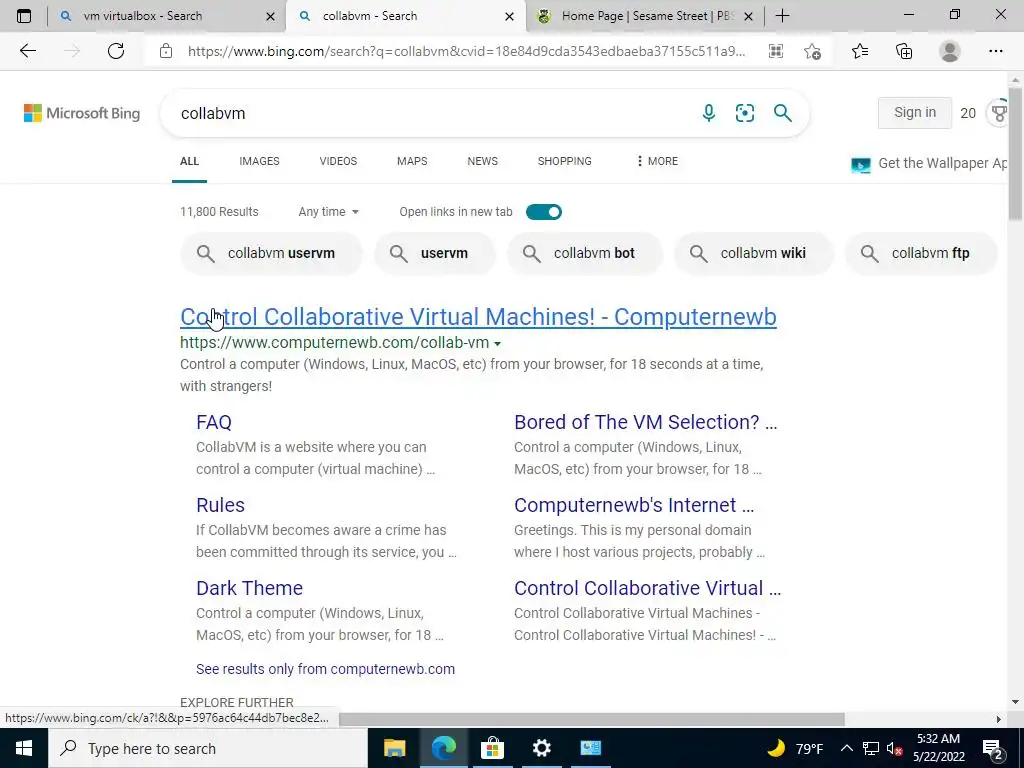Select the NEWS search tab
1024x768 pixels.
[483, 161]
